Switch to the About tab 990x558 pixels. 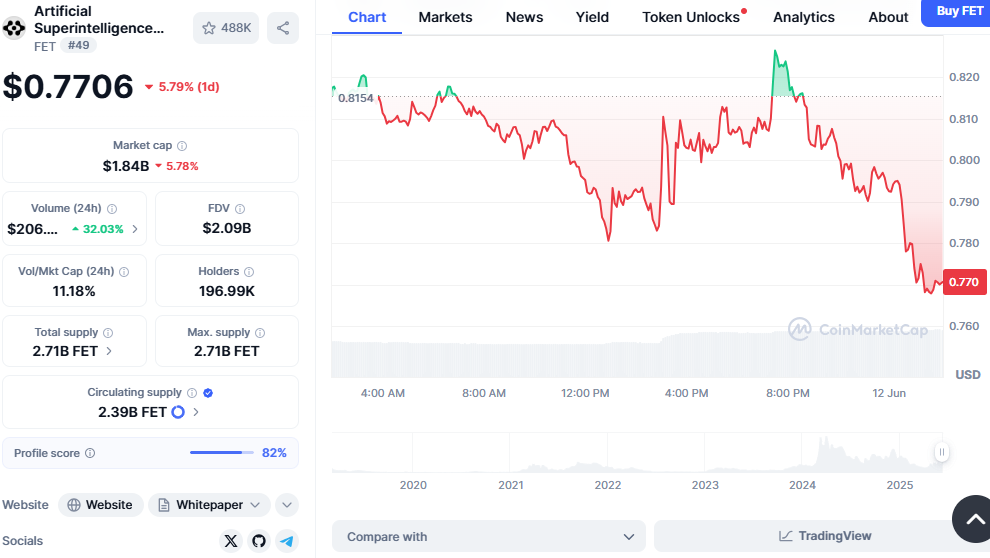click(888, 17)
